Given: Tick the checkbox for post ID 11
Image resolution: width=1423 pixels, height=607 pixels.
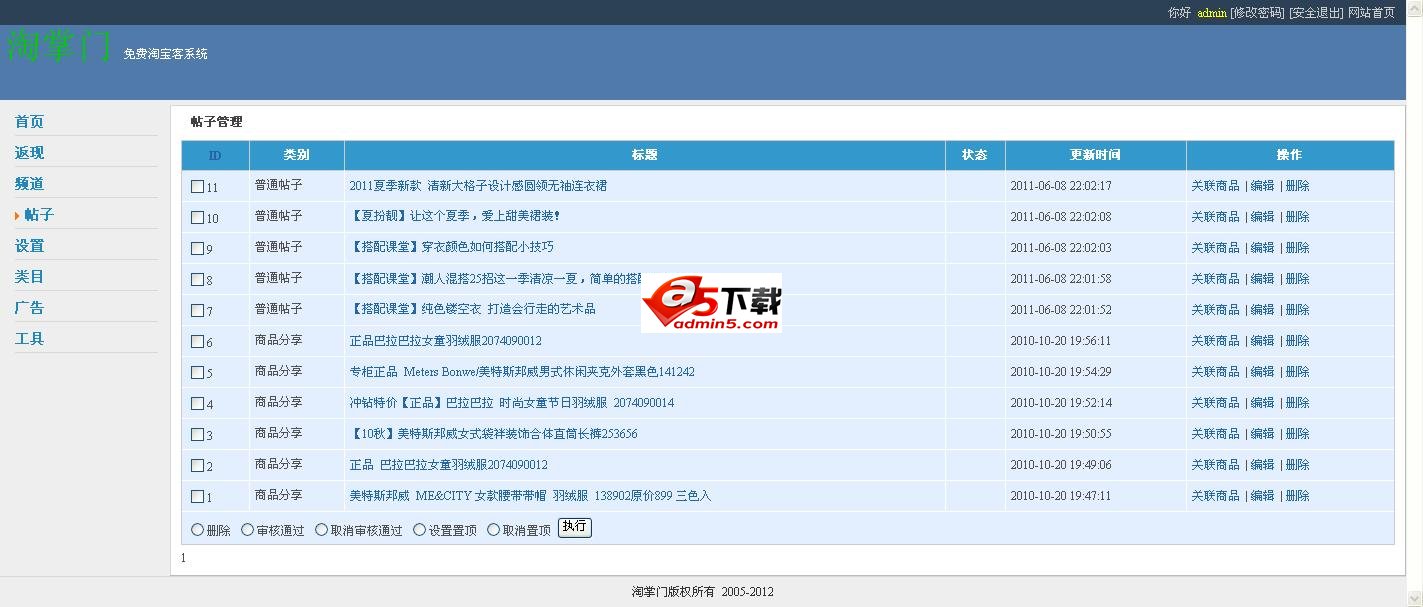Looking at the screenshot, I should click(197, 186).
